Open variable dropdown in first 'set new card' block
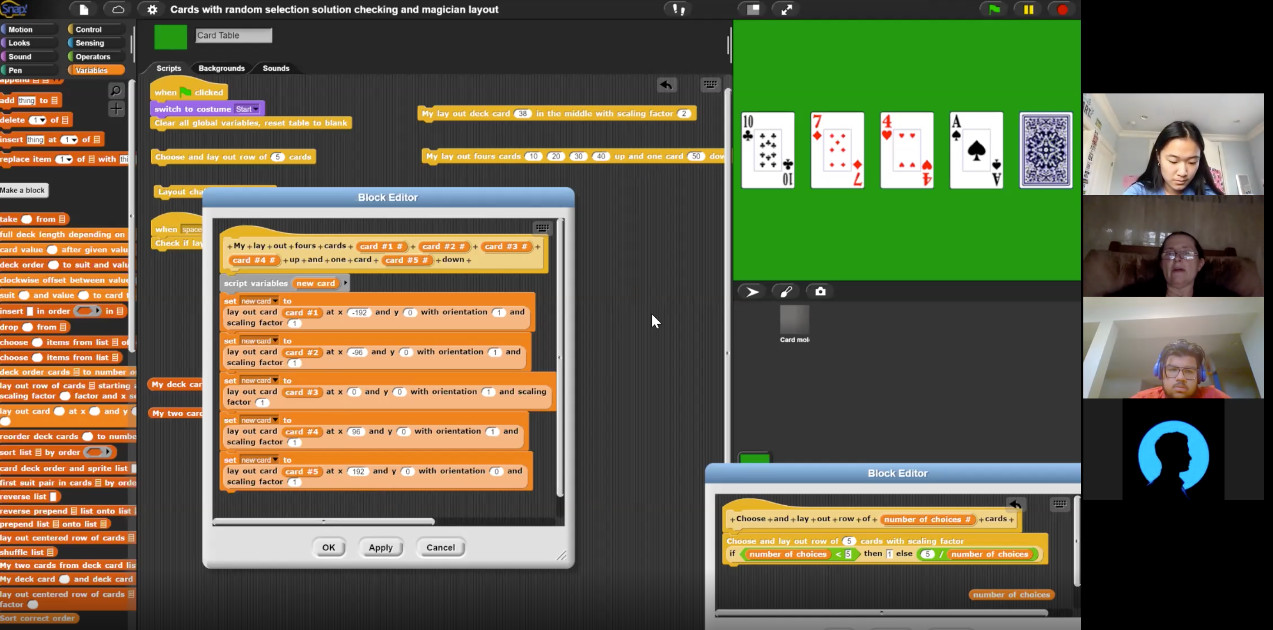 [x=275, y=301]
